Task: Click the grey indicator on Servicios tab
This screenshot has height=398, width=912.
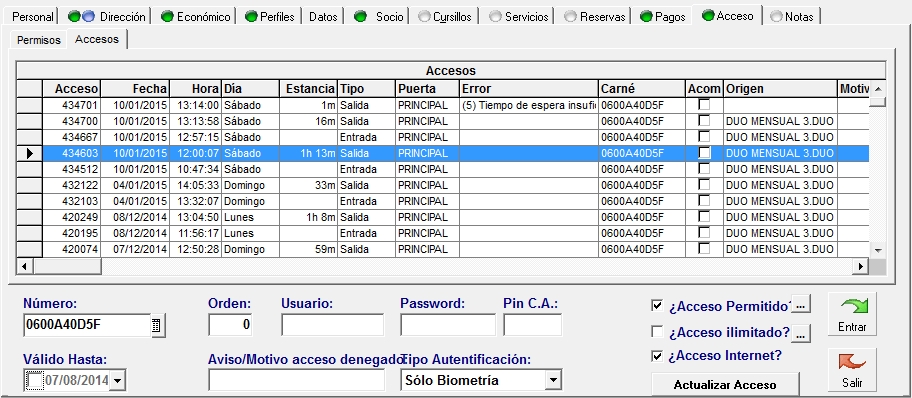Action: point(496,17)
